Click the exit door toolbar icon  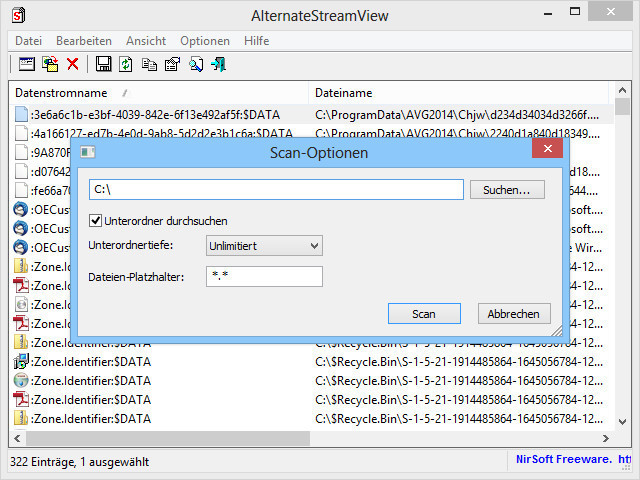coord(219,64)
